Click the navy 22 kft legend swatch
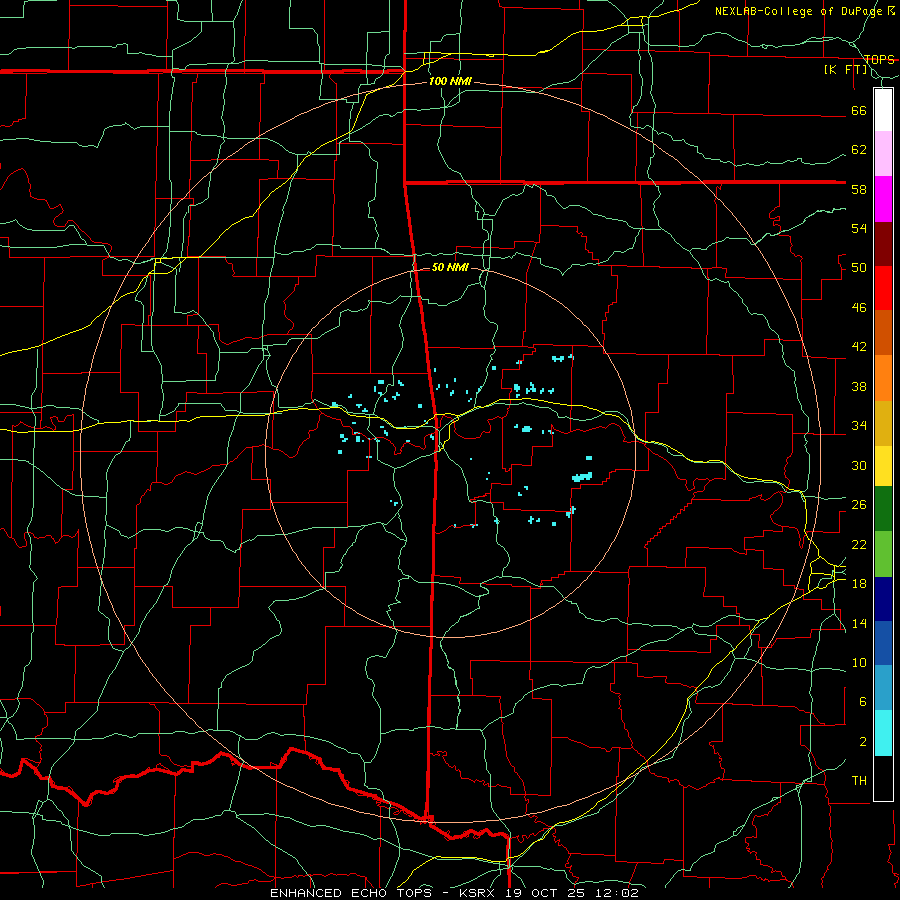The image size is (900, 900). 883,599
